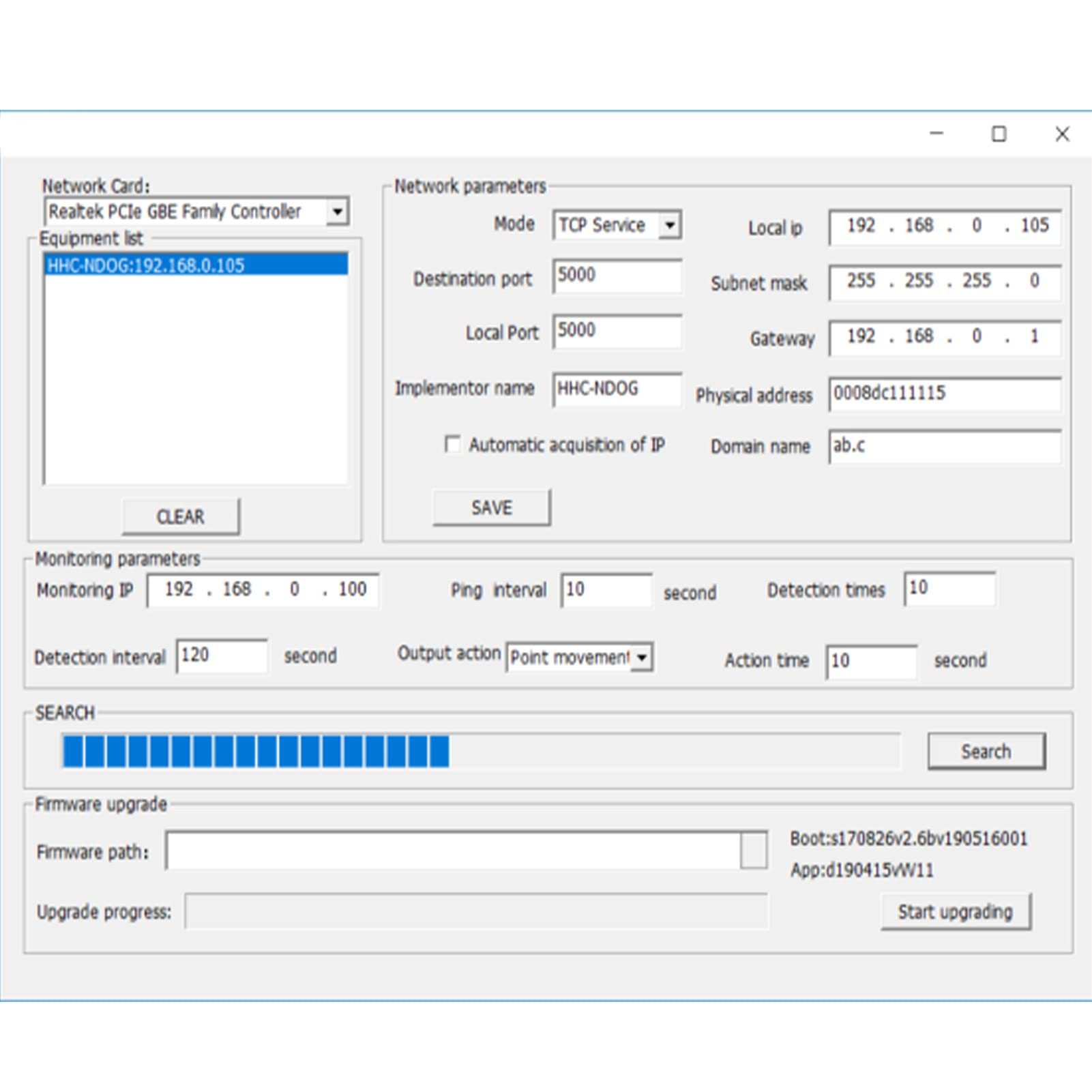Focus the Destination port field
The image size is (1092, 1092).
(617, 276)
